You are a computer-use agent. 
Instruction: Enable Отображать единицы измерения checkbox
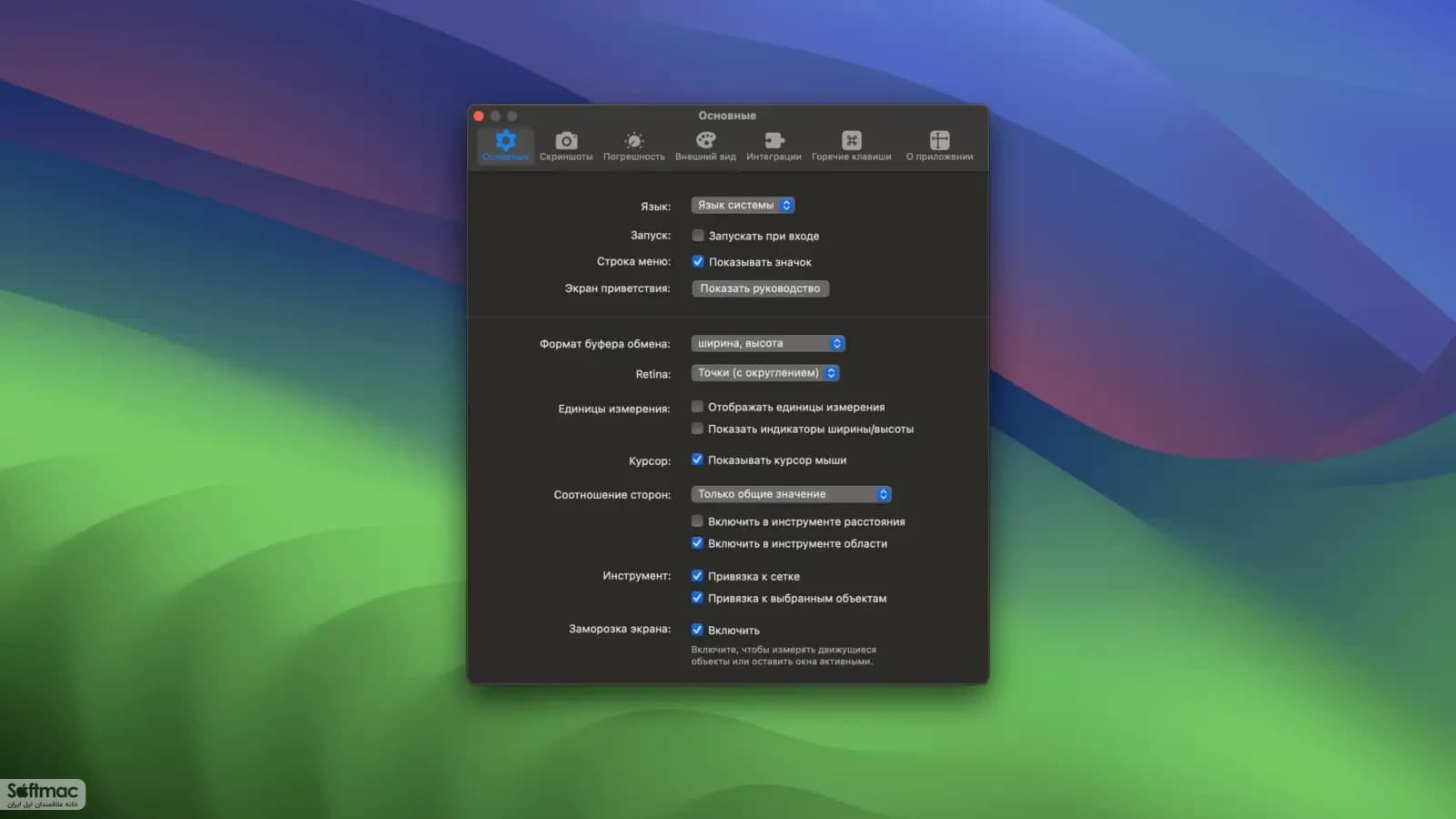pos(697,407)
